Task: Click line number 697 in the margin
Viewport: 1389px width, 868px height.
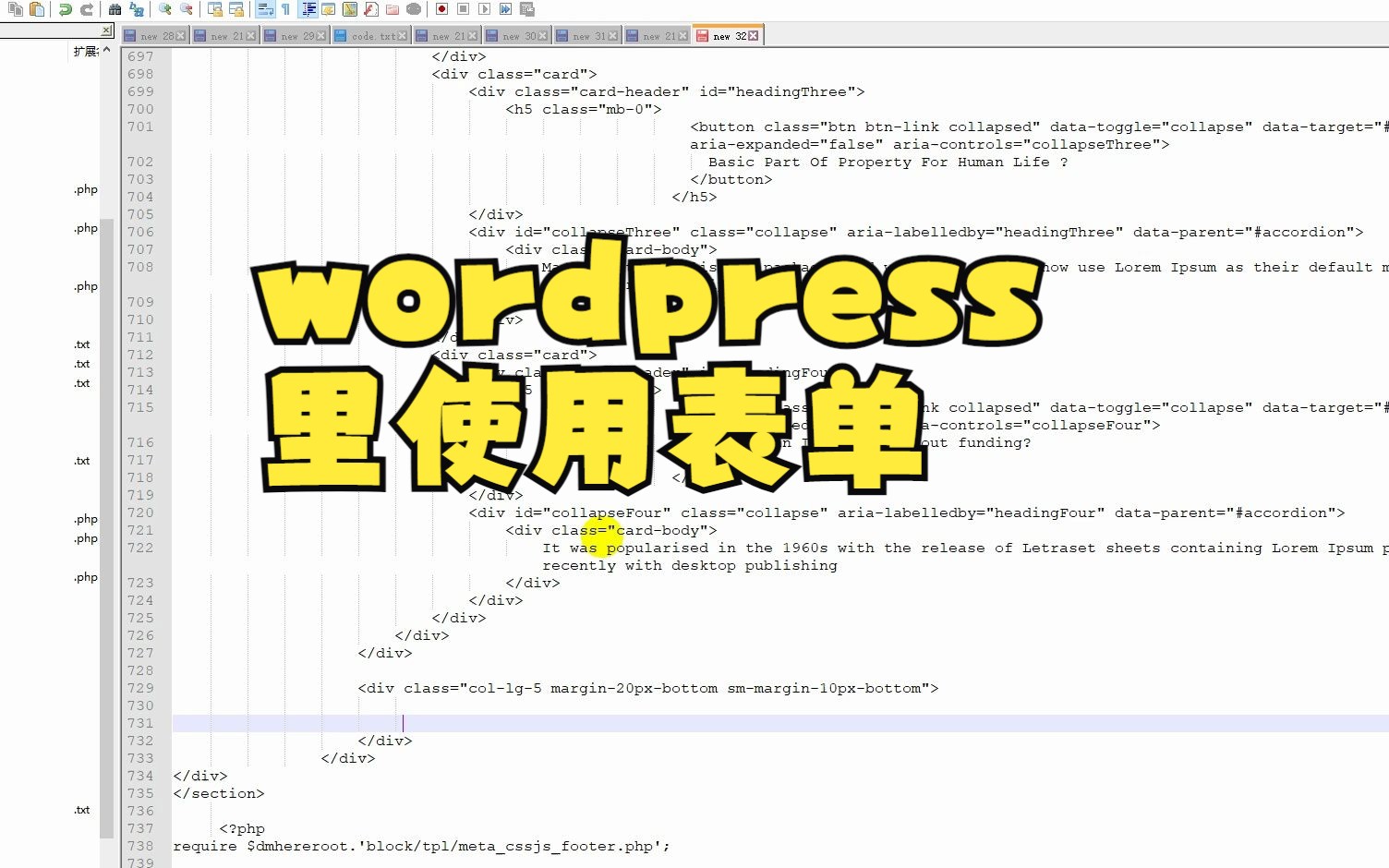Action: [140, 56]
